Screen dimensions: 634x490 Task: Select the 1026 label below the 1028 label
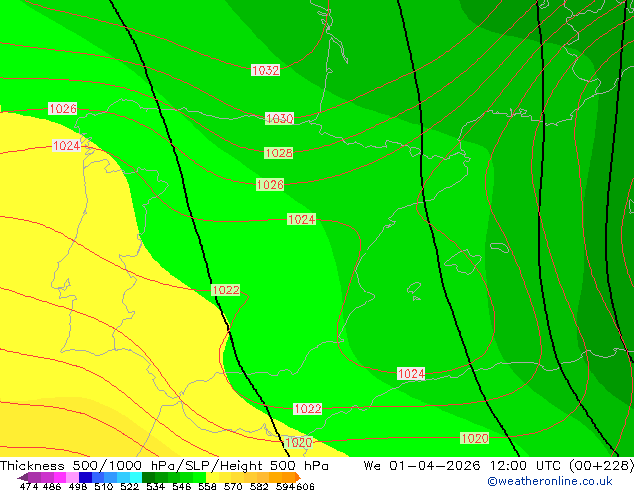pos(270,185)
